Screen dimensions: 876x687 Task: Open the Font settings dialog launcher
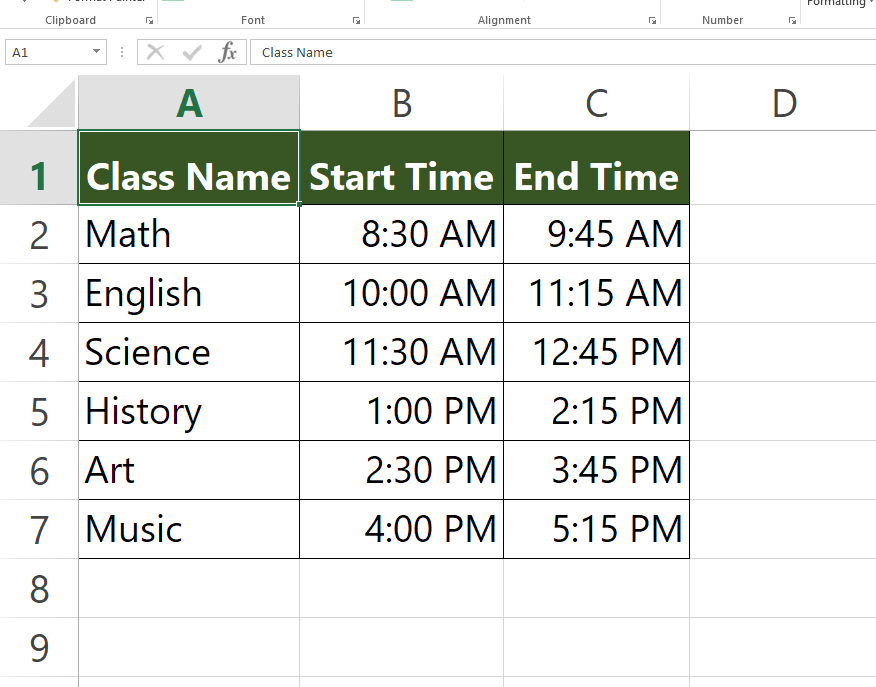click(355, 18)
